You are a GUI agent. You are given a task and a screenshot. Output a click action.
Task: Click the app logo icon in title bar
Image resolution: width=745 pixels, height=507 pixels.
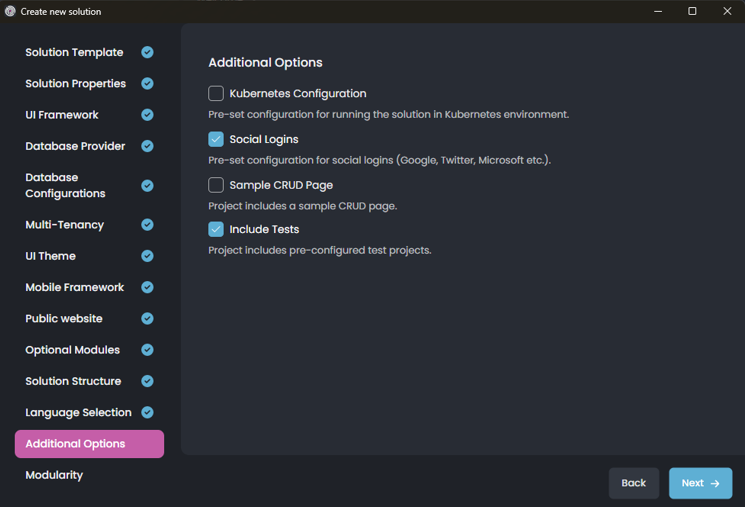click(10, 11)
